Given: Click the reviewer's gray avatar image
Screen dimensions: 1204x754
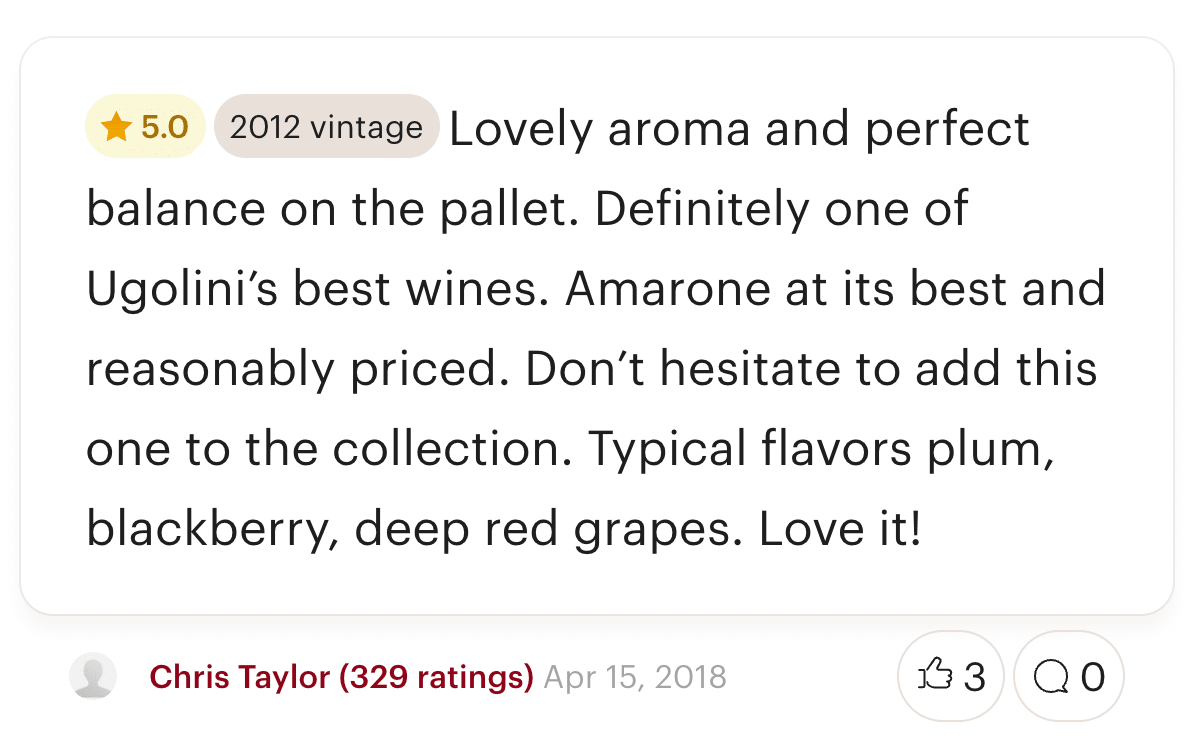Looking at the screenshot, I should point(93,677).
